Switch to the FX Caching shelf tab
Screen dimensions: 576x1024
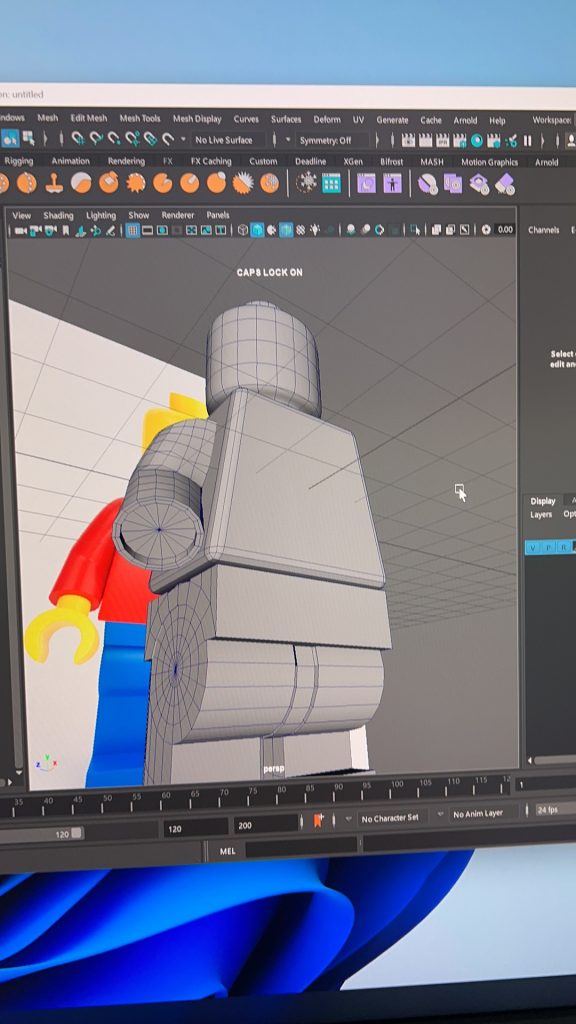click(x=211, y=161)
